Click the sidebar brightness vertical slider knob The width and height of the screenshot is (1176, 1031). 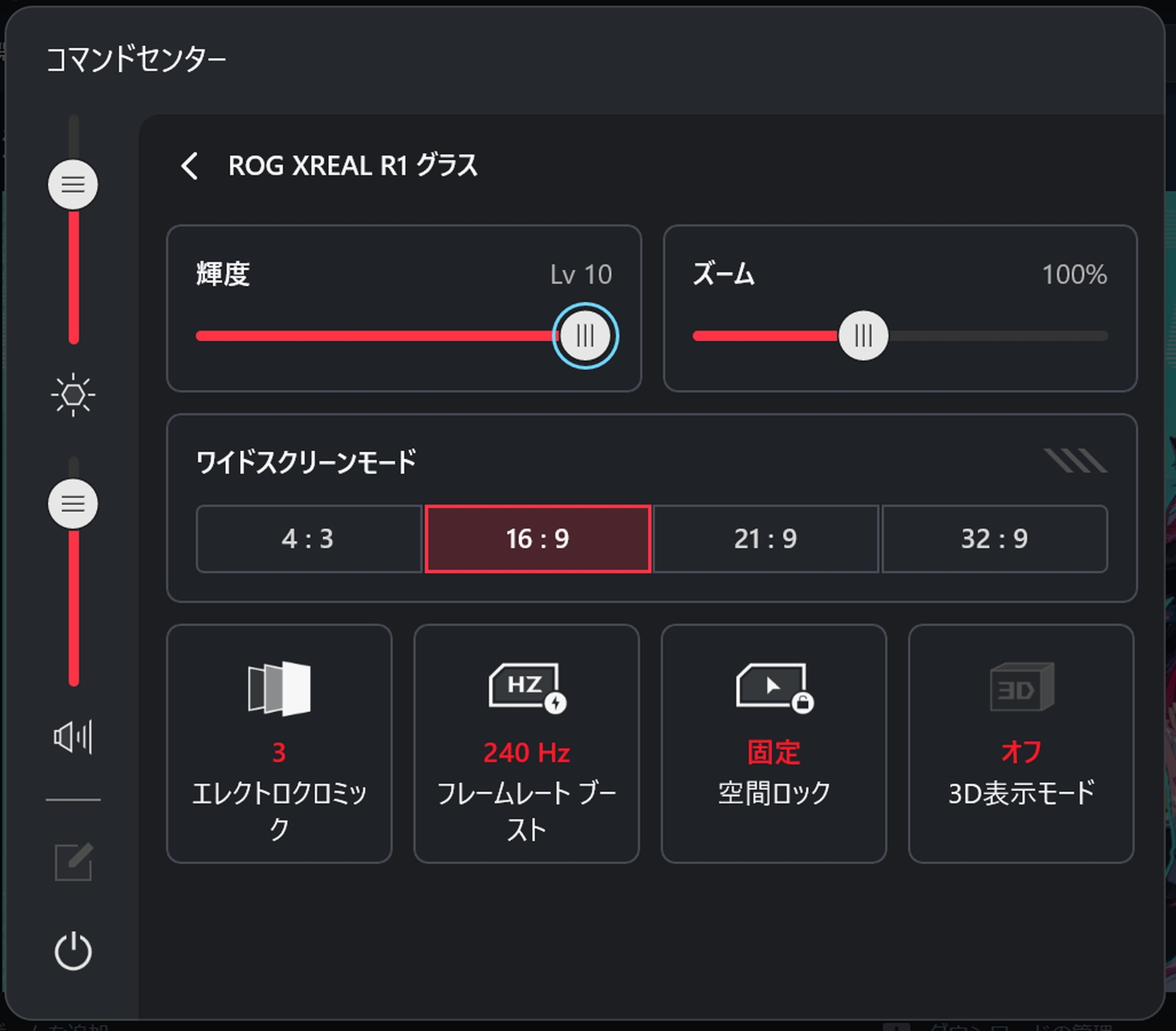[x=73, y=184]
